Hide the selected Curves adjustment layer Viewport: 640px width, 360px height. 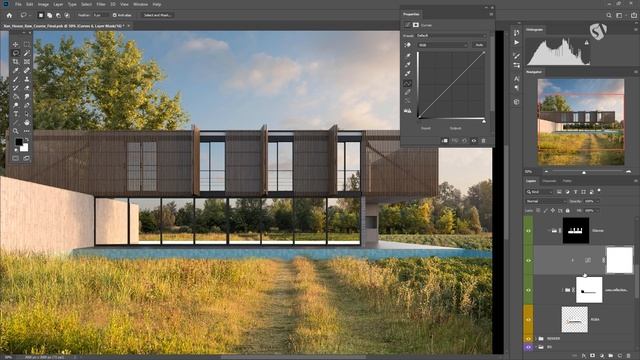coord(529,260)
